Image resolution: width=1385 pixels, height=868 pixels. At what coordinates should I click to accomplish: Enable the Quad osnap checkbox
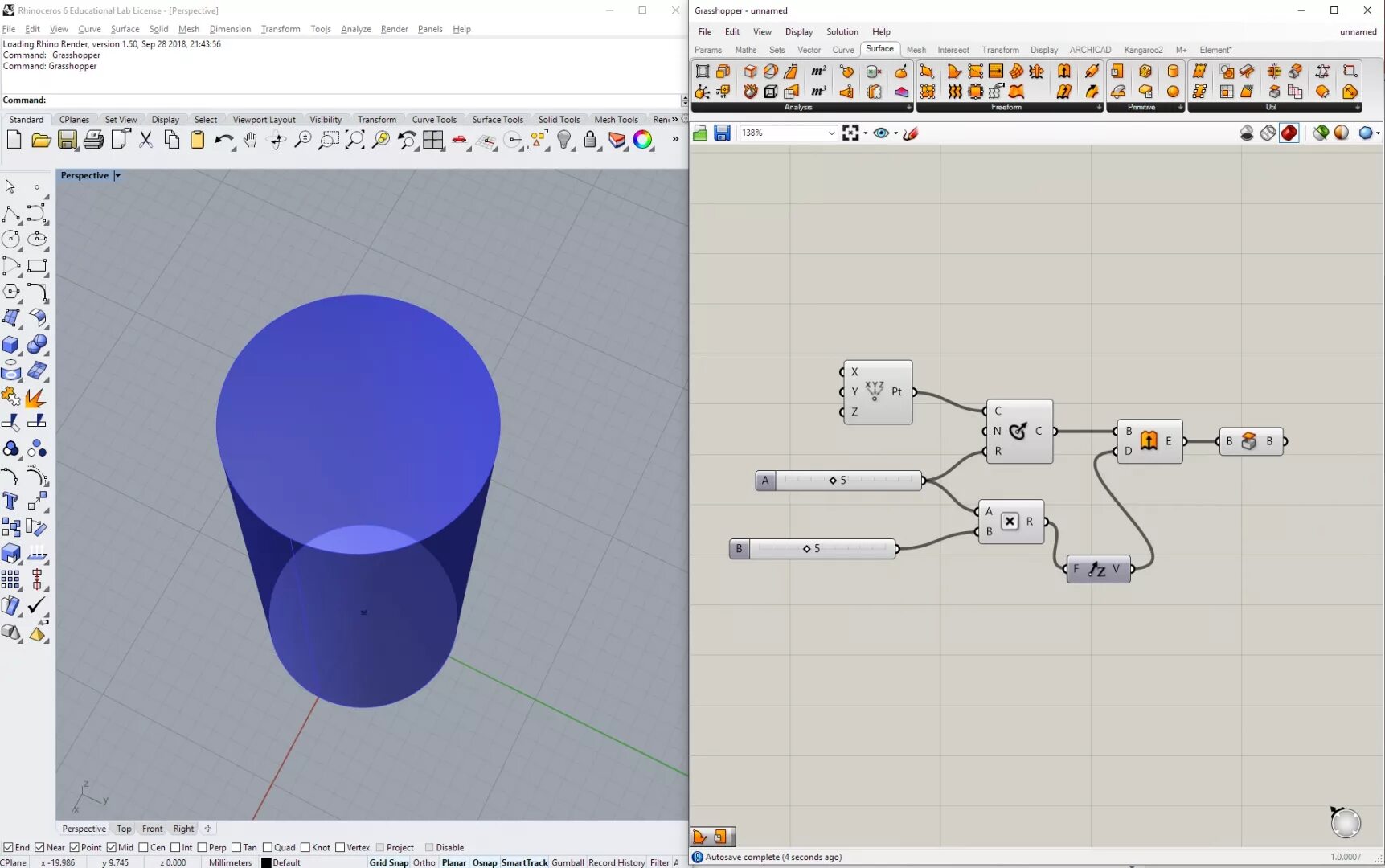tap(268, 847)
